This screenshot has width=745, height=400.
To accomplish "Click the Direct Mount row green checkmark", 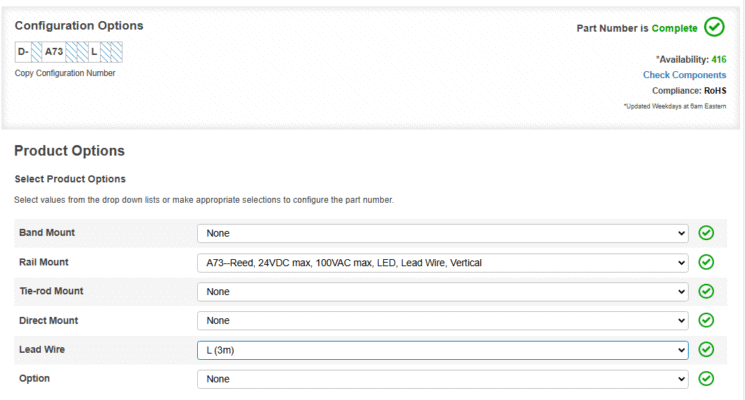I will click(x=706, y=321).
